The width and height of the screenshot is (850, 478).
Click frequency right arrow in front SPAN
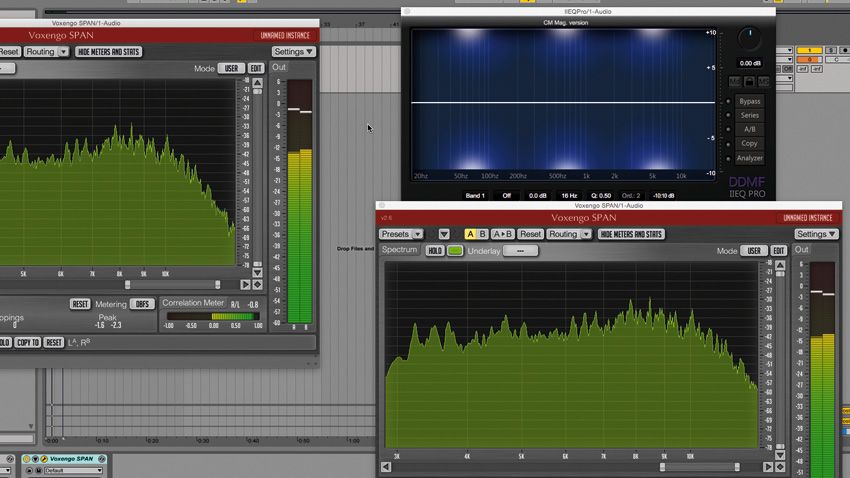point(768,467)
